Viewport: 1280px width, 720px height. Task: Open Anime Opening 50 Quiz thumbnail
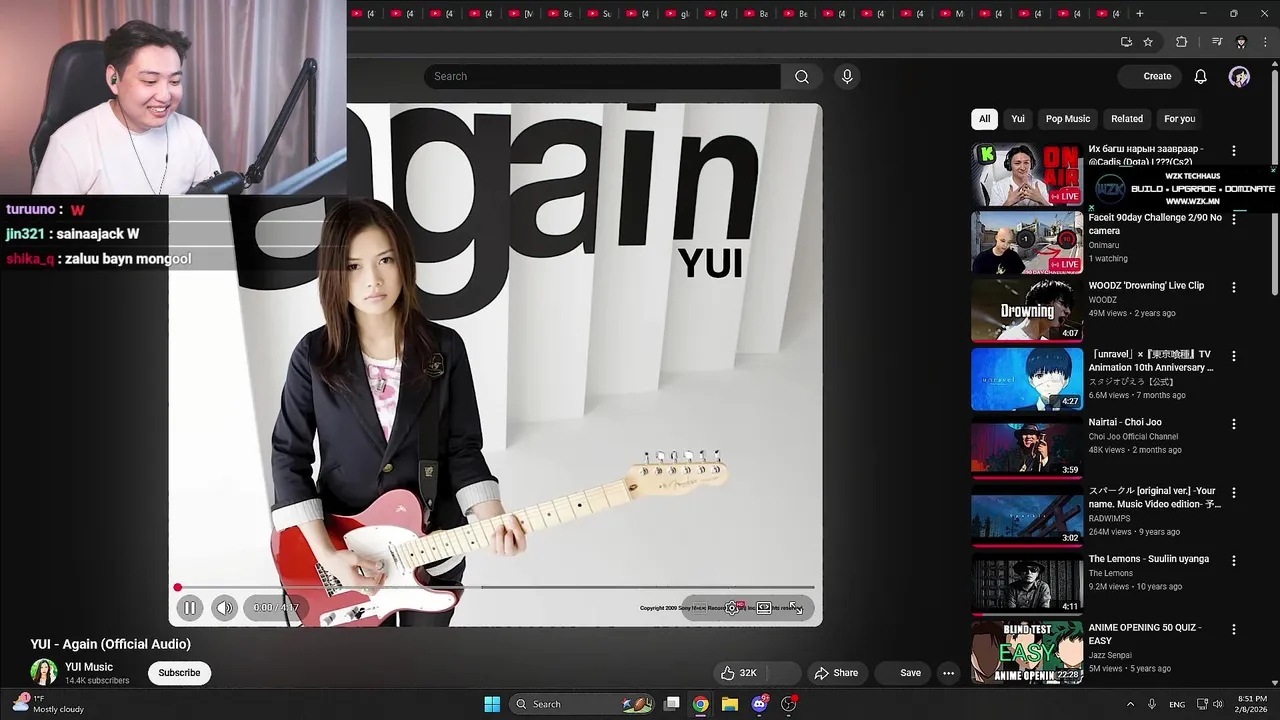pyautogui.click(x=1027, y=652)
